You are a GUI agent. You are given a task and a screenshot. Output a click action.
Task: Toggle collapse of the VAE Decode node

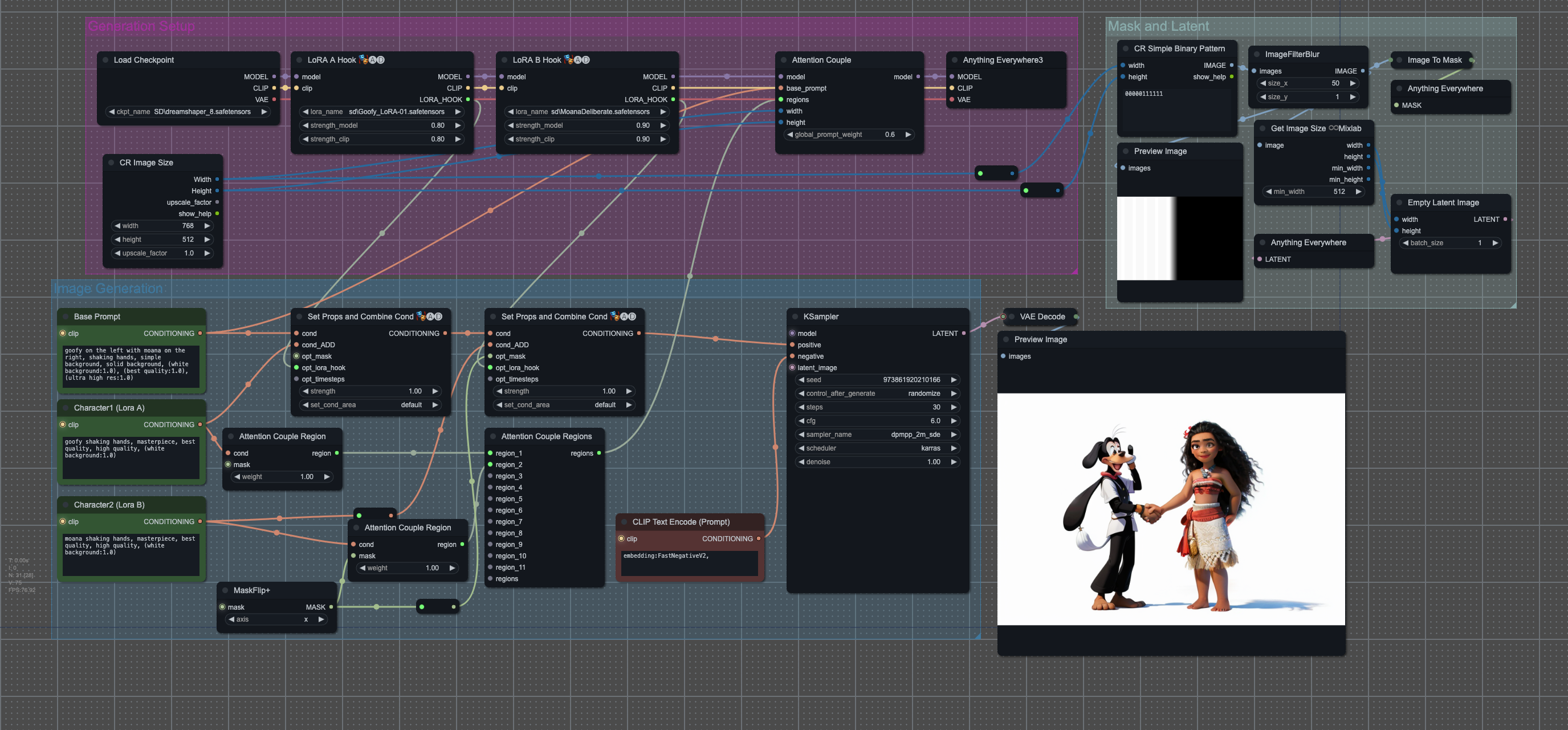click(1012, 317)
